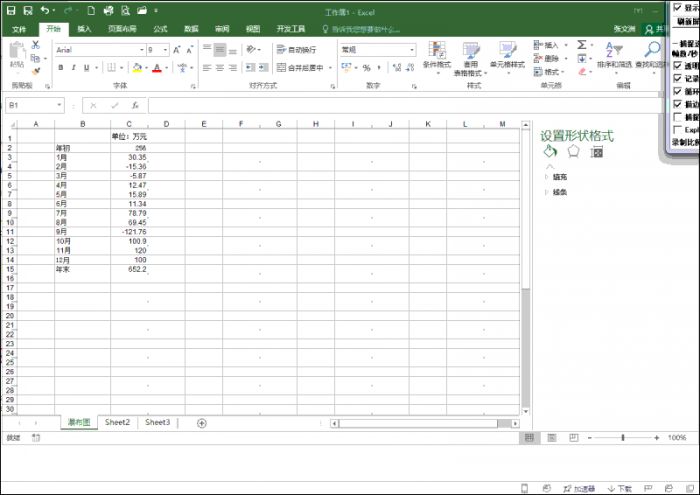This screenshot has height=495, width=700.
Task: Add a new sheet with the plus button
Action: point(202,423)
